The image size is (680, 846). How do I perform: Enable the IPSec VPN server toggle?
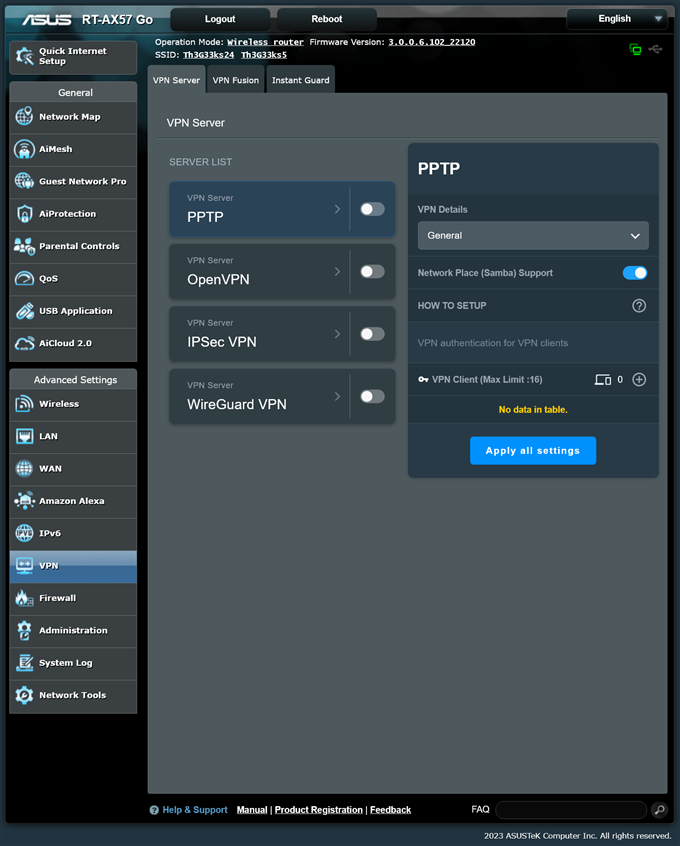tap(372, 334)
